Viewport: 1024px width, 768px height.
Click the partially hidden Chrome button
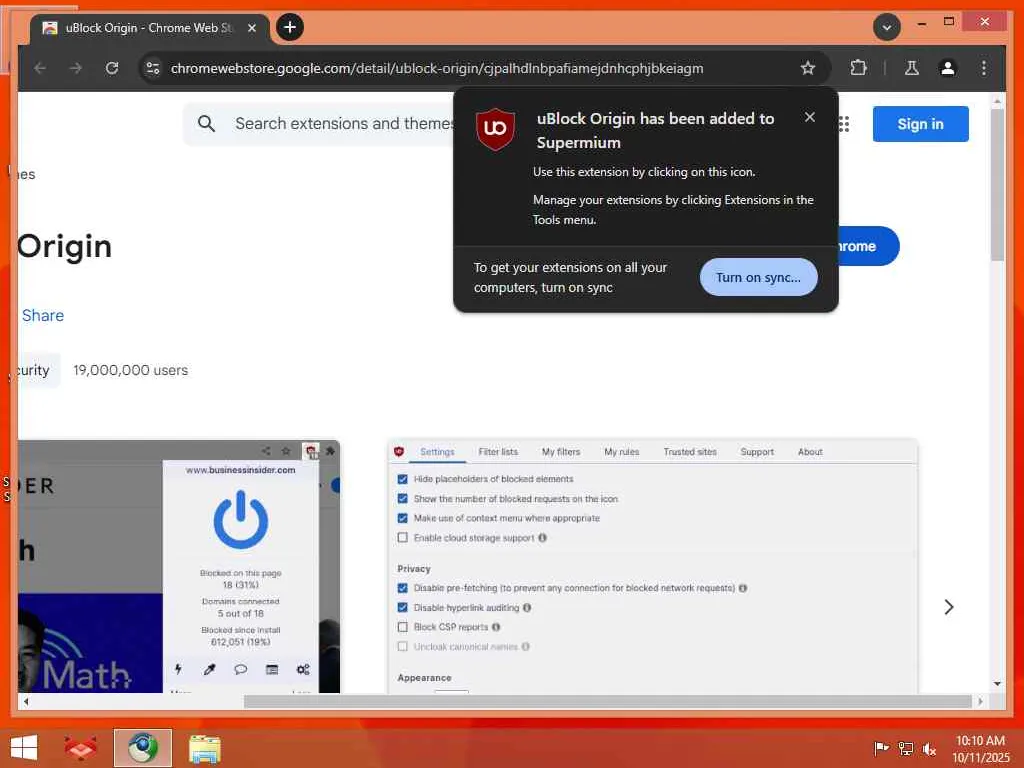click(869, 246)
